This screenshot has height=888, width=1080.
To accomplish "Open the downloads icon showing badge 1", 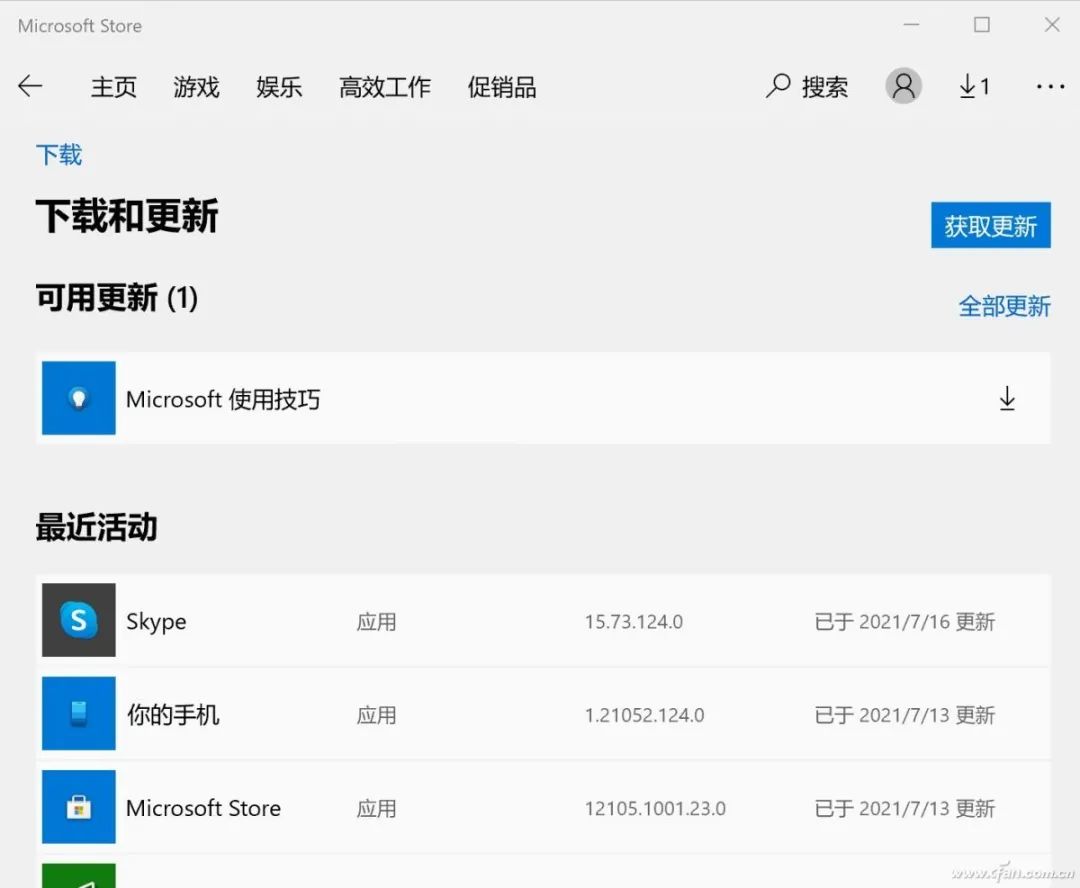I will pos(971,87).
